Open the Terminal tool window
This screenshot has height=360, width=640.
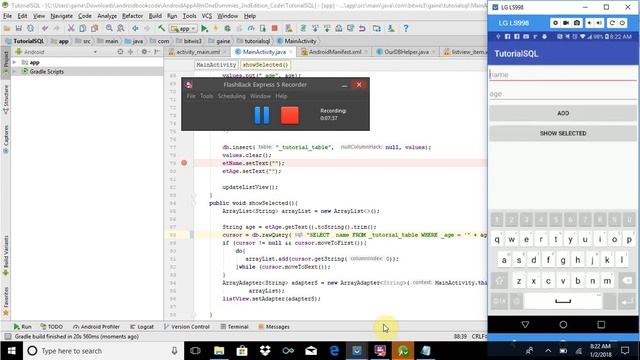[x=234, y=327]
